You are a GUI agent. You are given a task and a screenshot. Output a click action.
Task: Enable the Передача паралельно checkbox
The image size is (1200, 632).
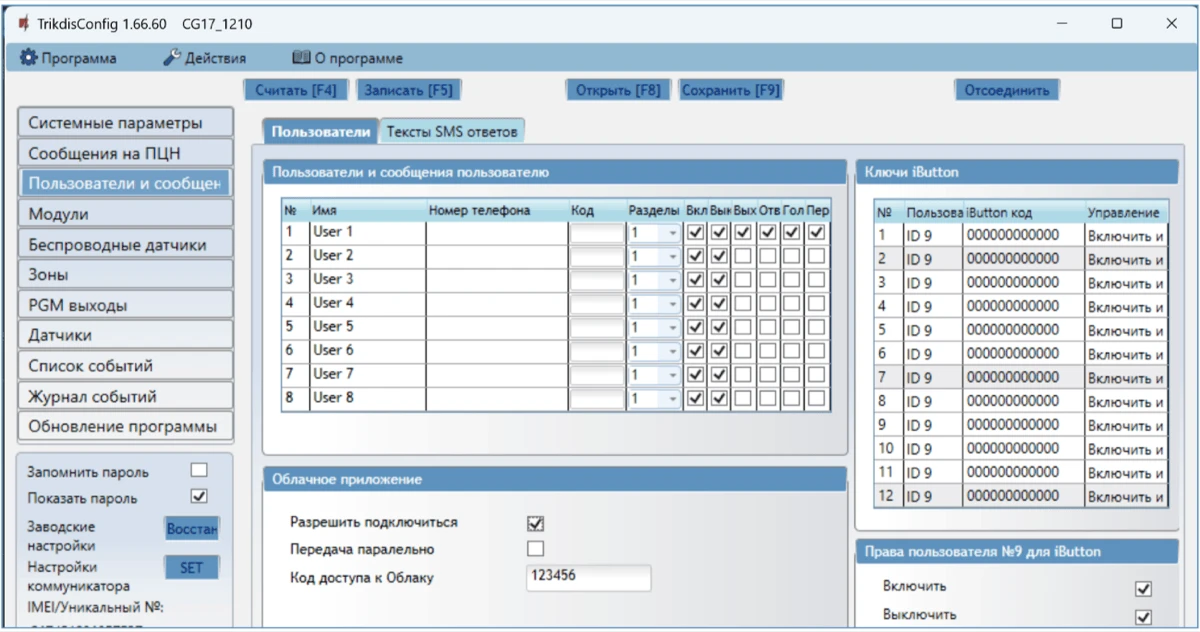point(536,548)
